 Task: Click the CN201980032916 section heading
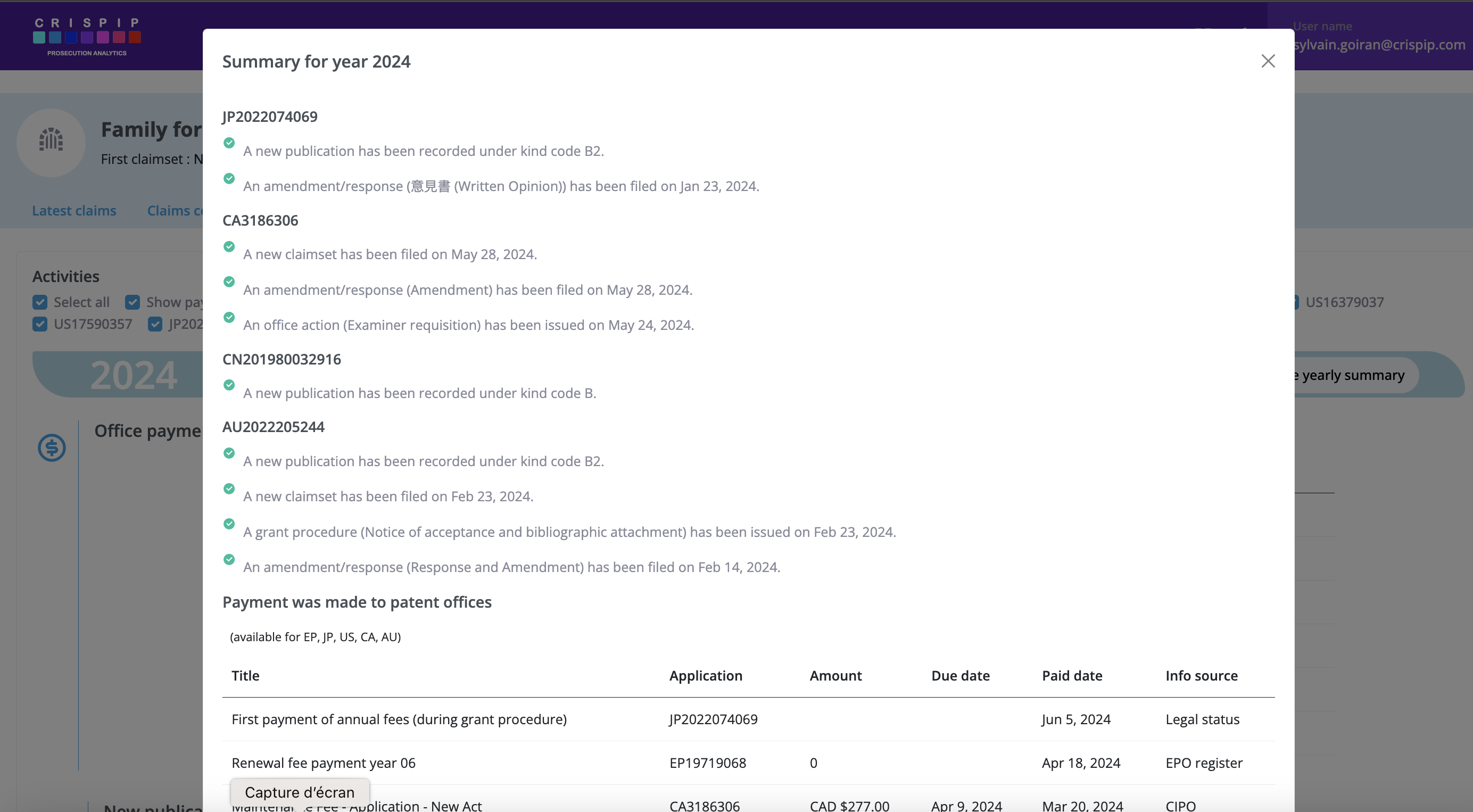click(x=282, y=359)
